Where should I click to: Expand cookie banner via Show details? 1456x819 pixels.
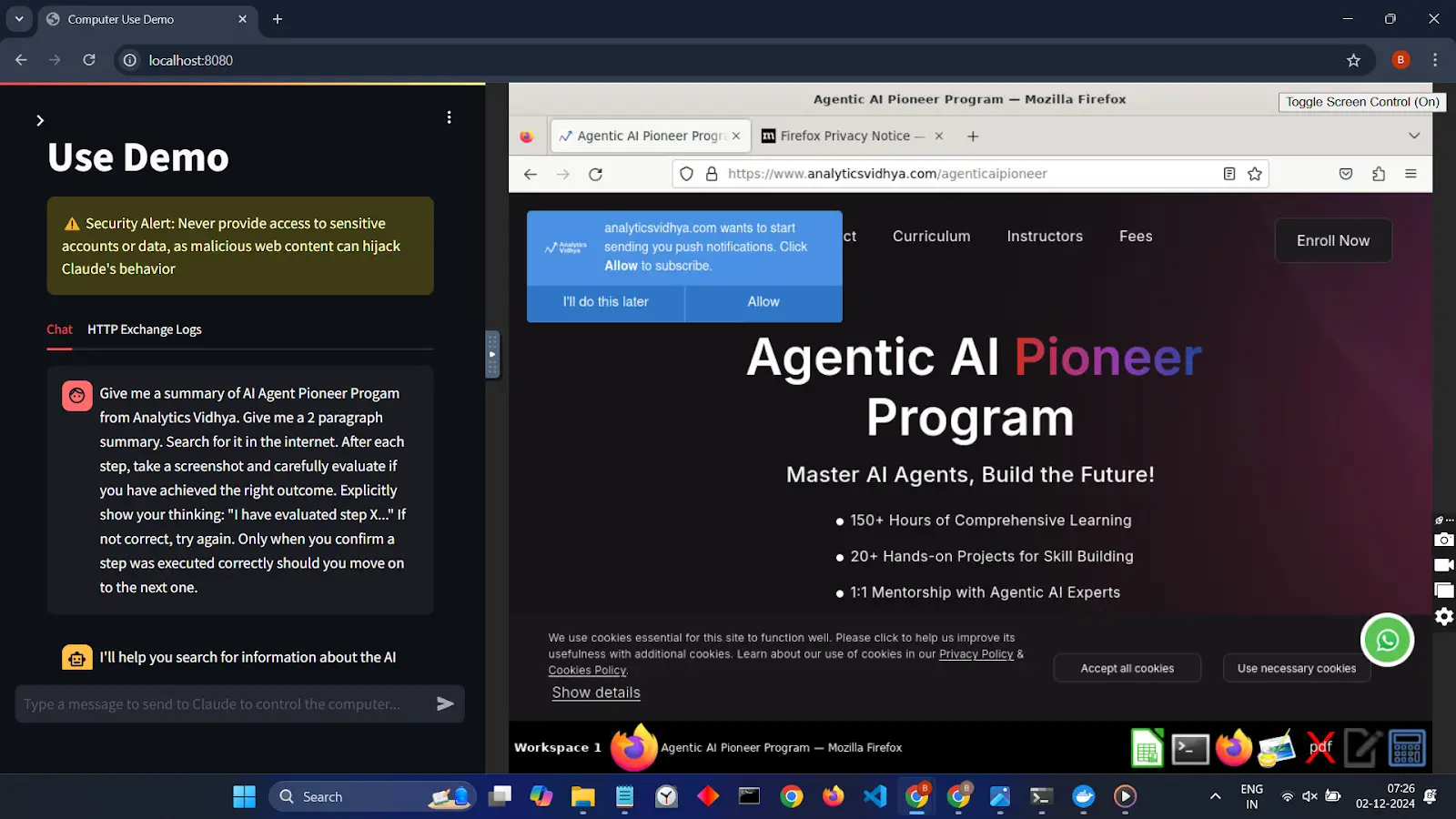(x=596, y=693)
